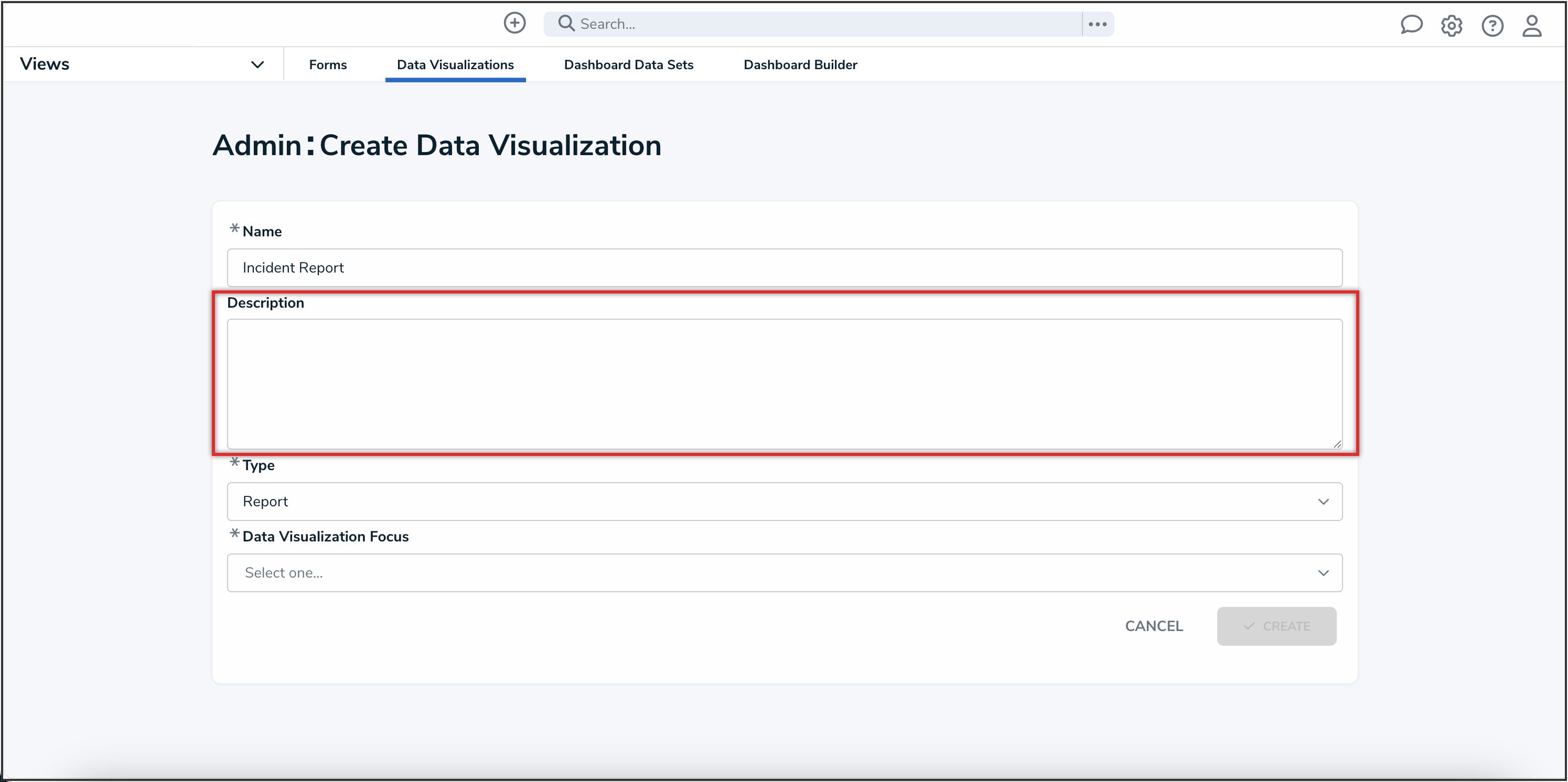Image resolution: width=1568 pixels, height=782 pixels.
Task: Go to the Dashboard Data Sets tab
Action: point(628,64)
